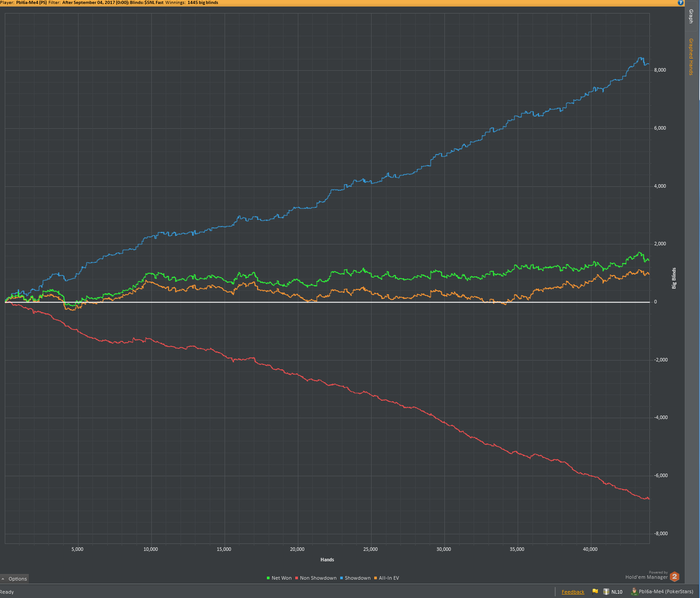
Task: Click the PokerStars player icon in status bar
Action: click(x=634, y=591)
